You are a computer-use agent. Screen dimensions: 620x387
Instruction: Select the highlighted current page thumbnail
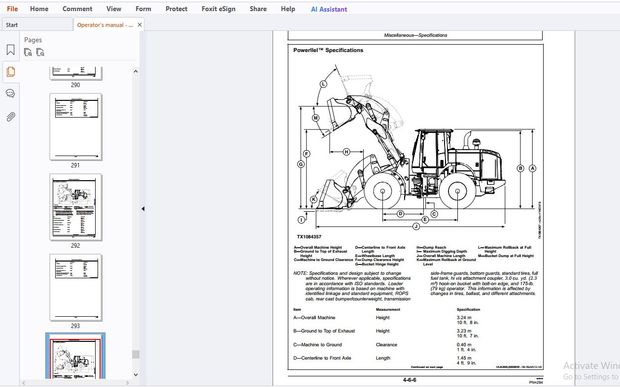click(x=76, y=356)
